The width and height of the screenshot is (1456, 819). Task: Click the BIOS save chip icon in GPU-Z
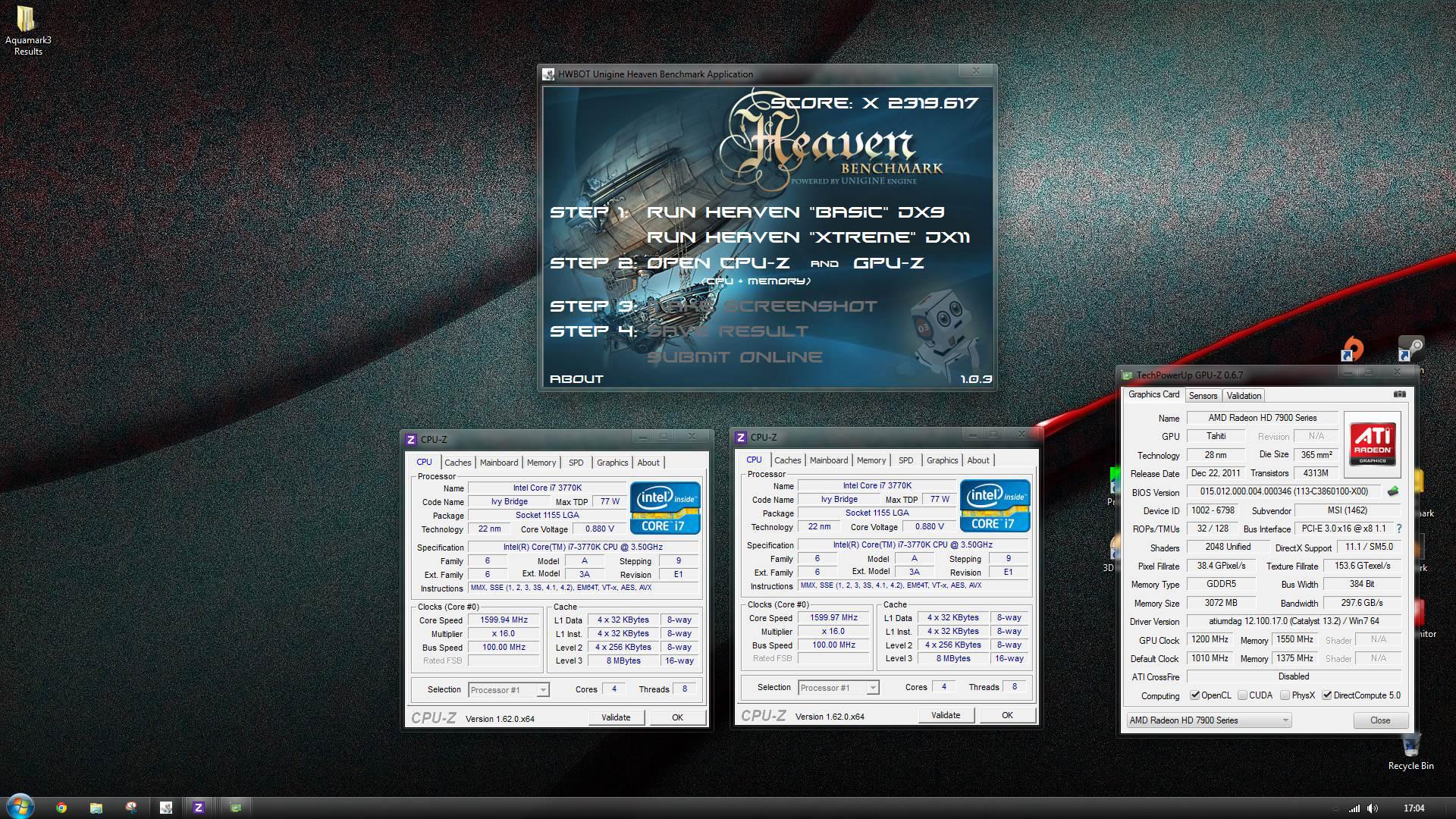(1393, 491)
